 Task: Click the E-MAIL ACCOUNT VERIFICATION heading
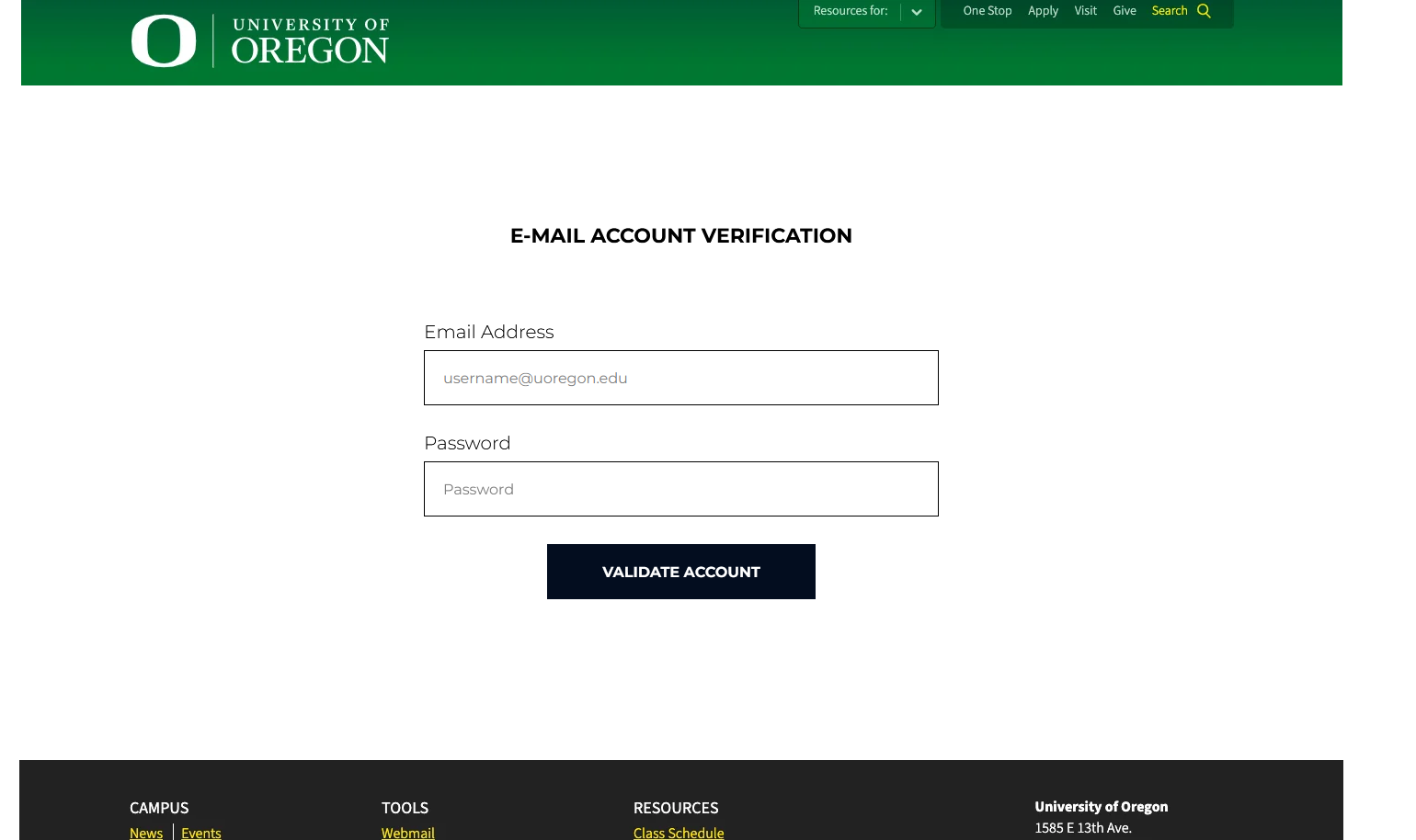coord(680,236)
